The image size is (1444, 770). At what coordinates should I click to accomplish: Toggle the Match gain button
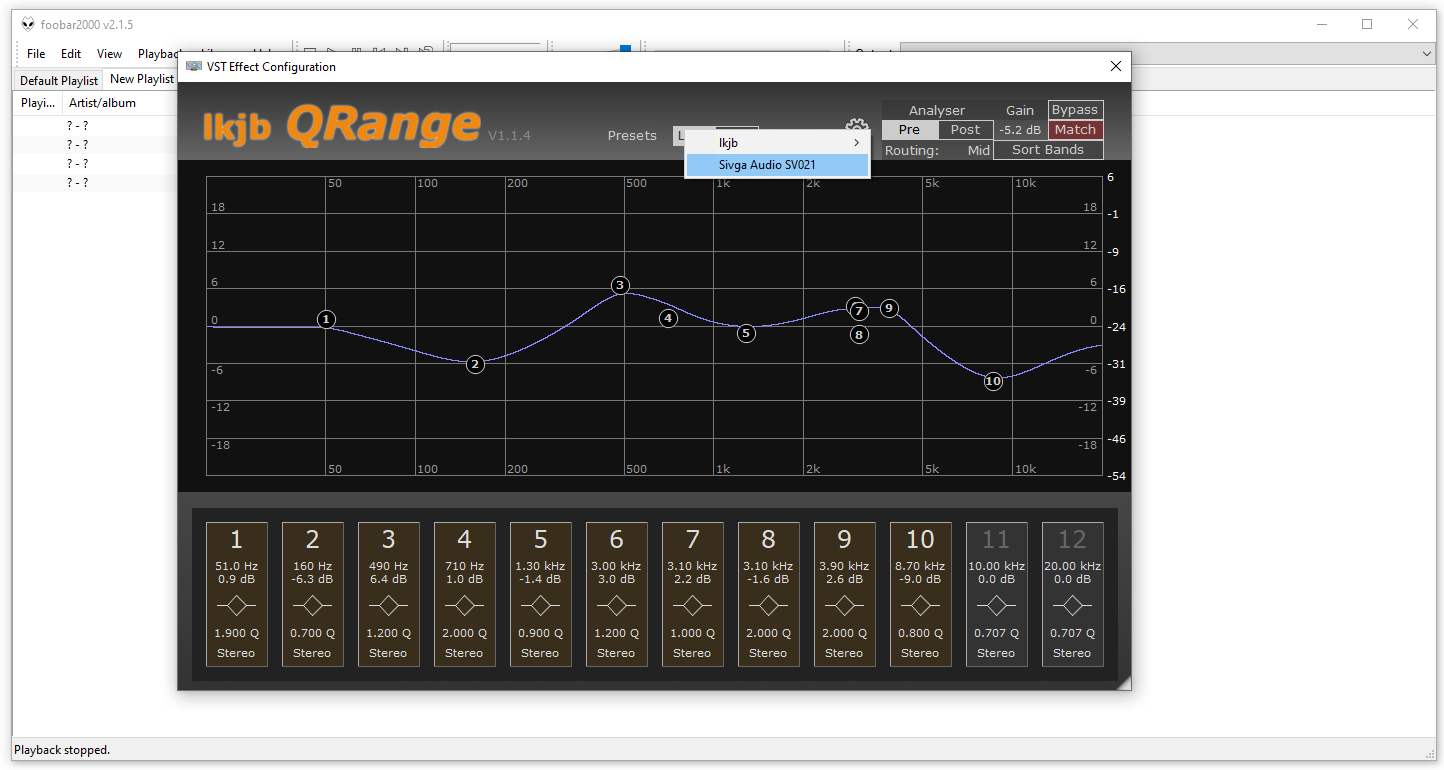tap(1075, 130)
